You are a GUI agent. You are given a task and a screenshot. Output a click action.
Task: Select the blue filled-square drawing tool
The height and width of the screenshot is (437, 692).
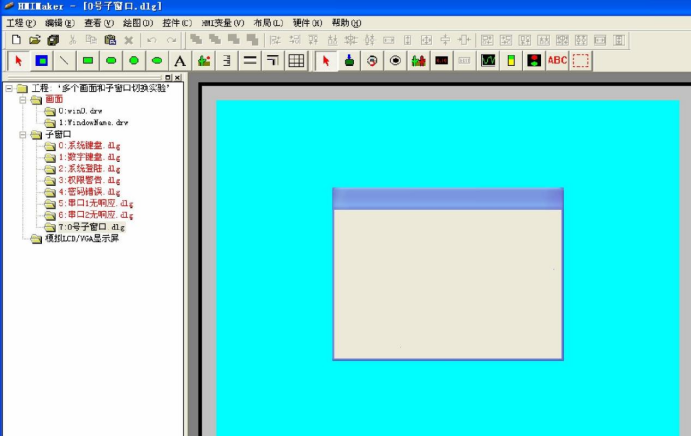[x=42, y=60]
